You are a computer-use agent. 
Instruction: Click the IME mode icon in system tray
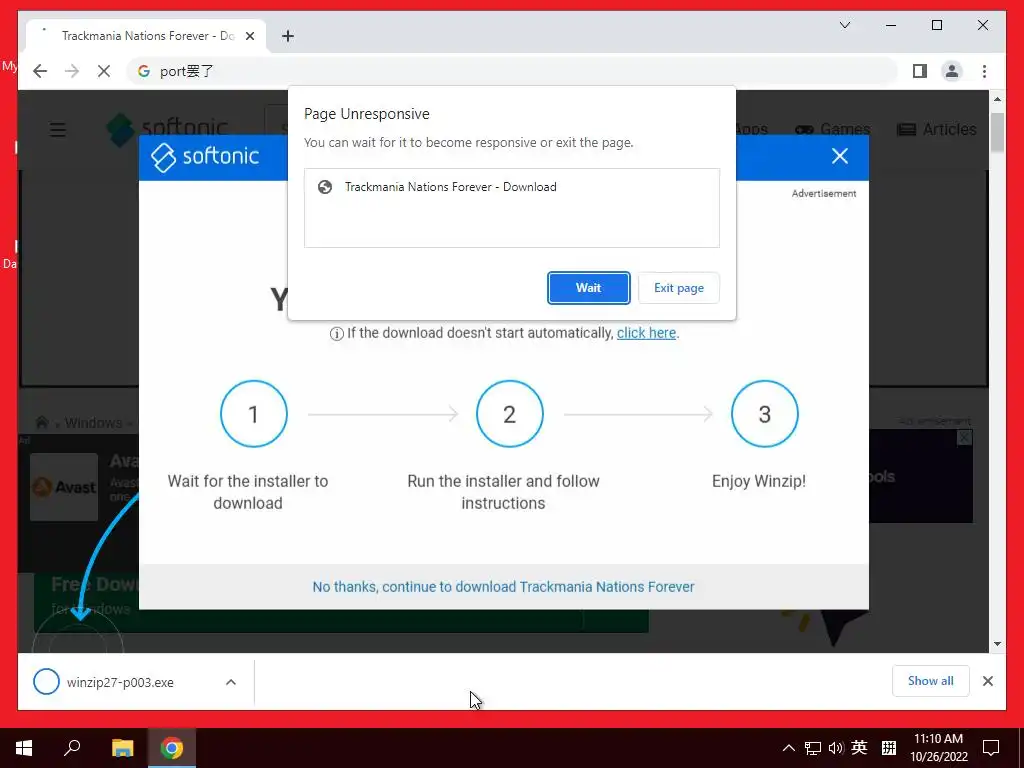pyautogui.click(x=889, y=748)
